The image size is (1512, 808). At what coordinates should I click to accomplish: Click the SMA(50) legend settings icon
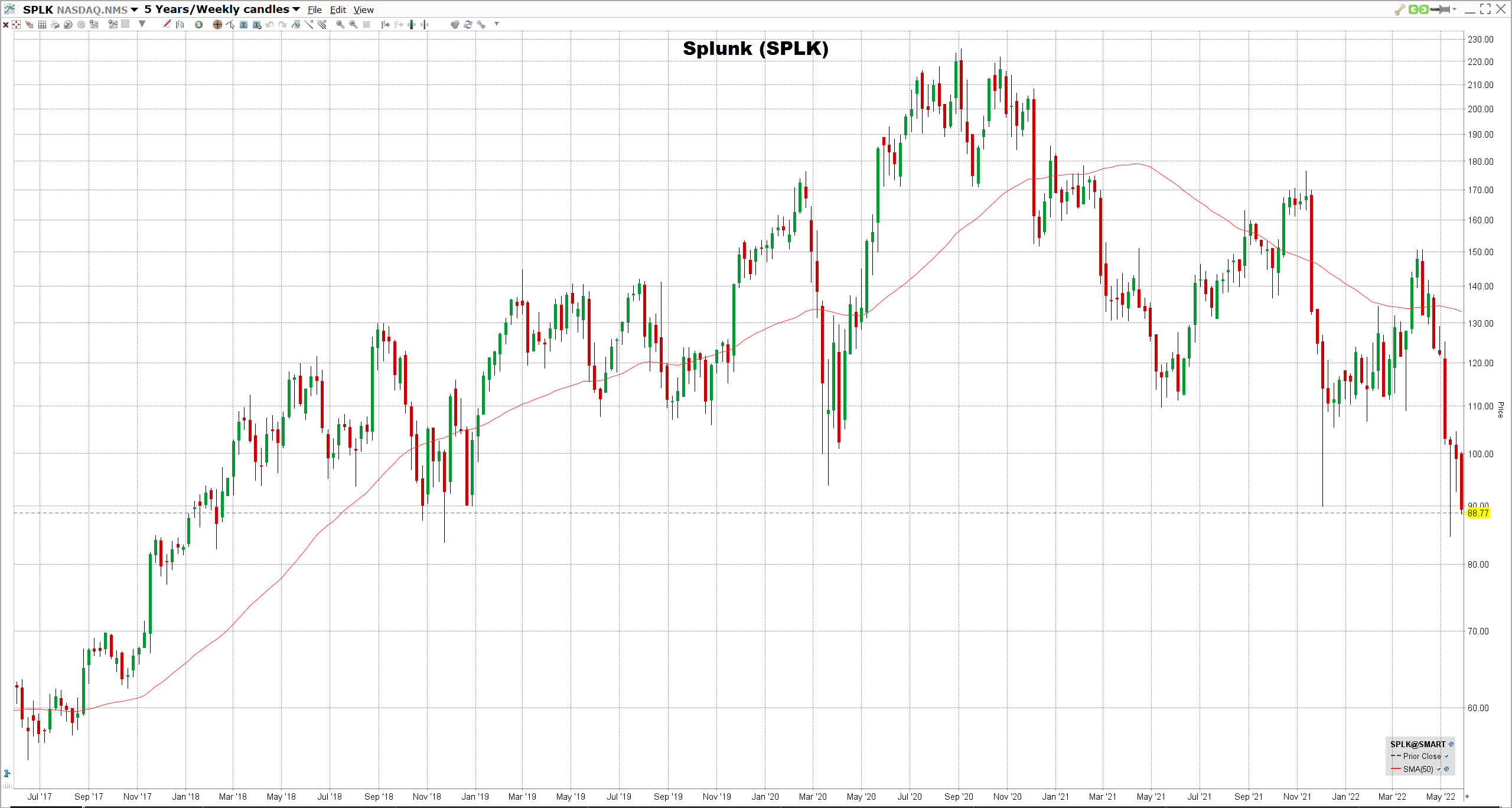1446,769
